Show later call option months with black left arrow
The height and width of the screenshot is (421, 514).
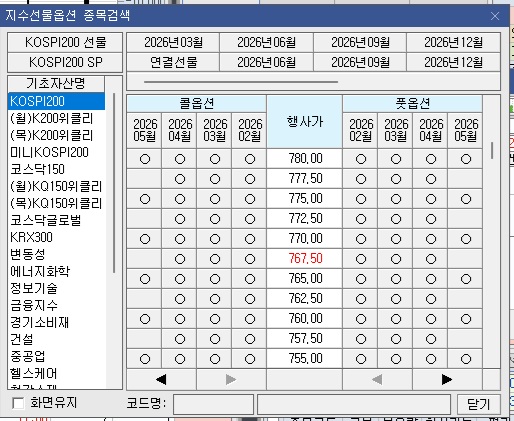[x=161, y=379]
